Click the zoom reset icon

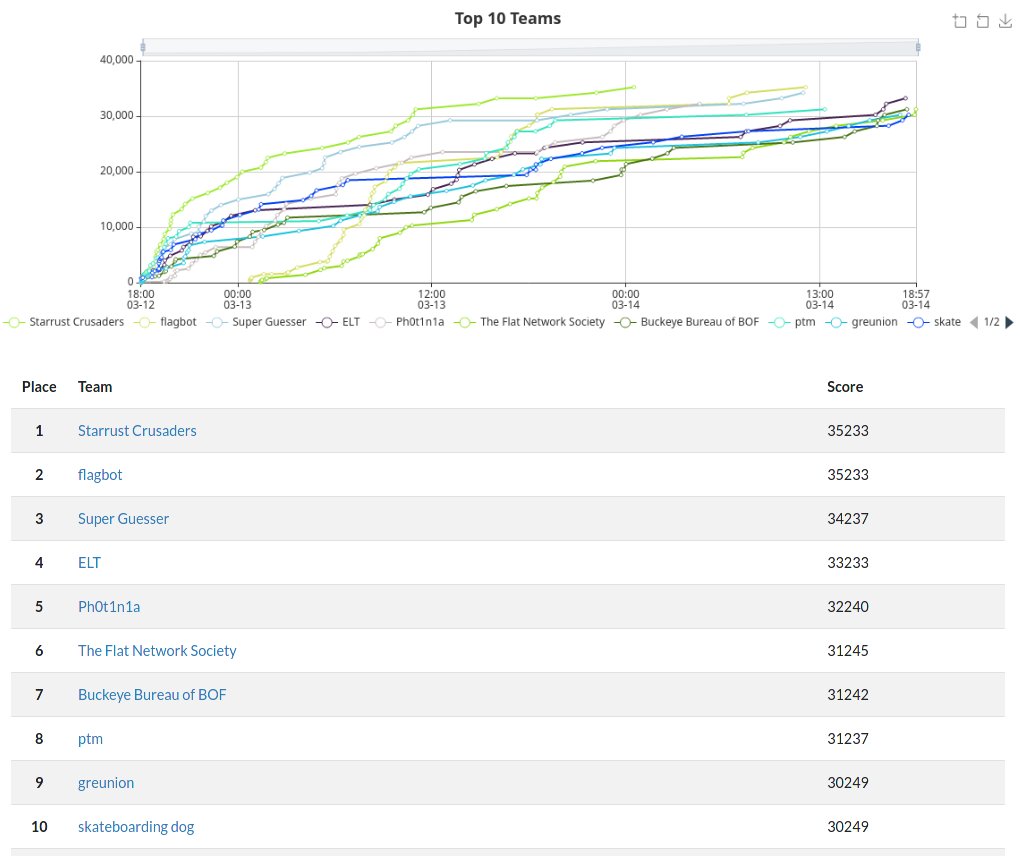point(982,21)
